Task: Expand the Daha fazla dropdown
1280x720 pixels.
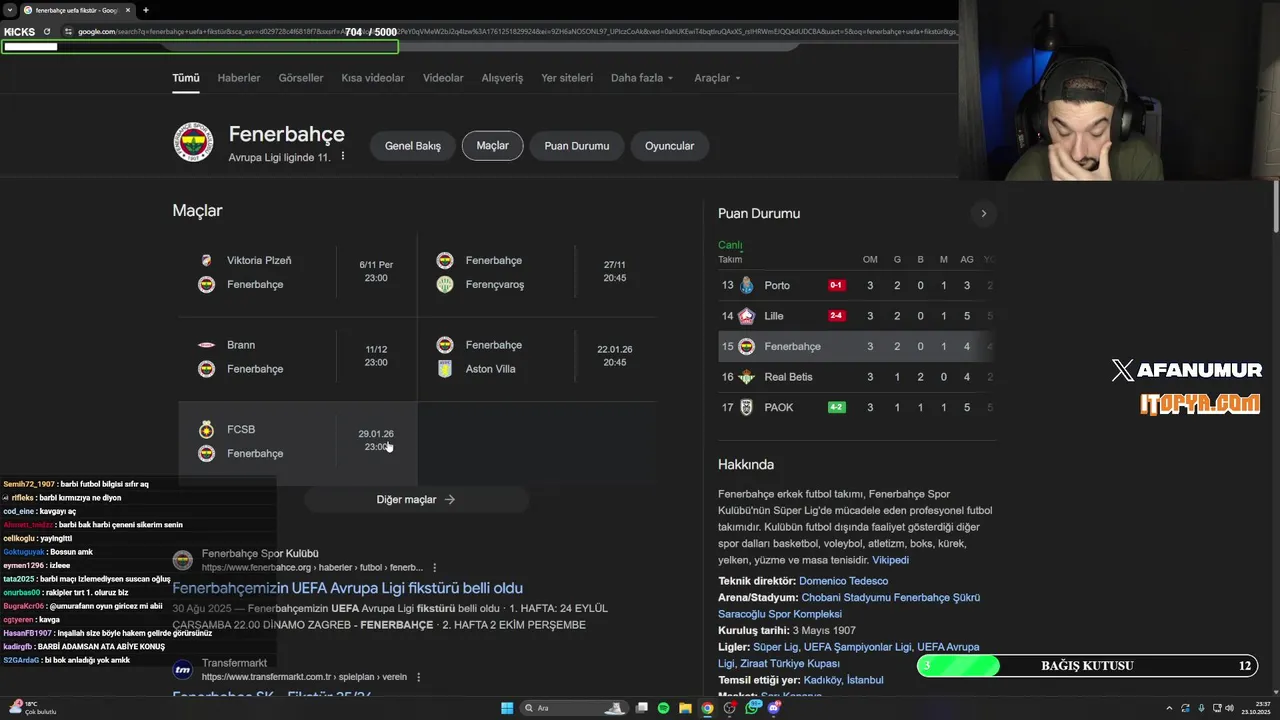Action: (642, 78)
